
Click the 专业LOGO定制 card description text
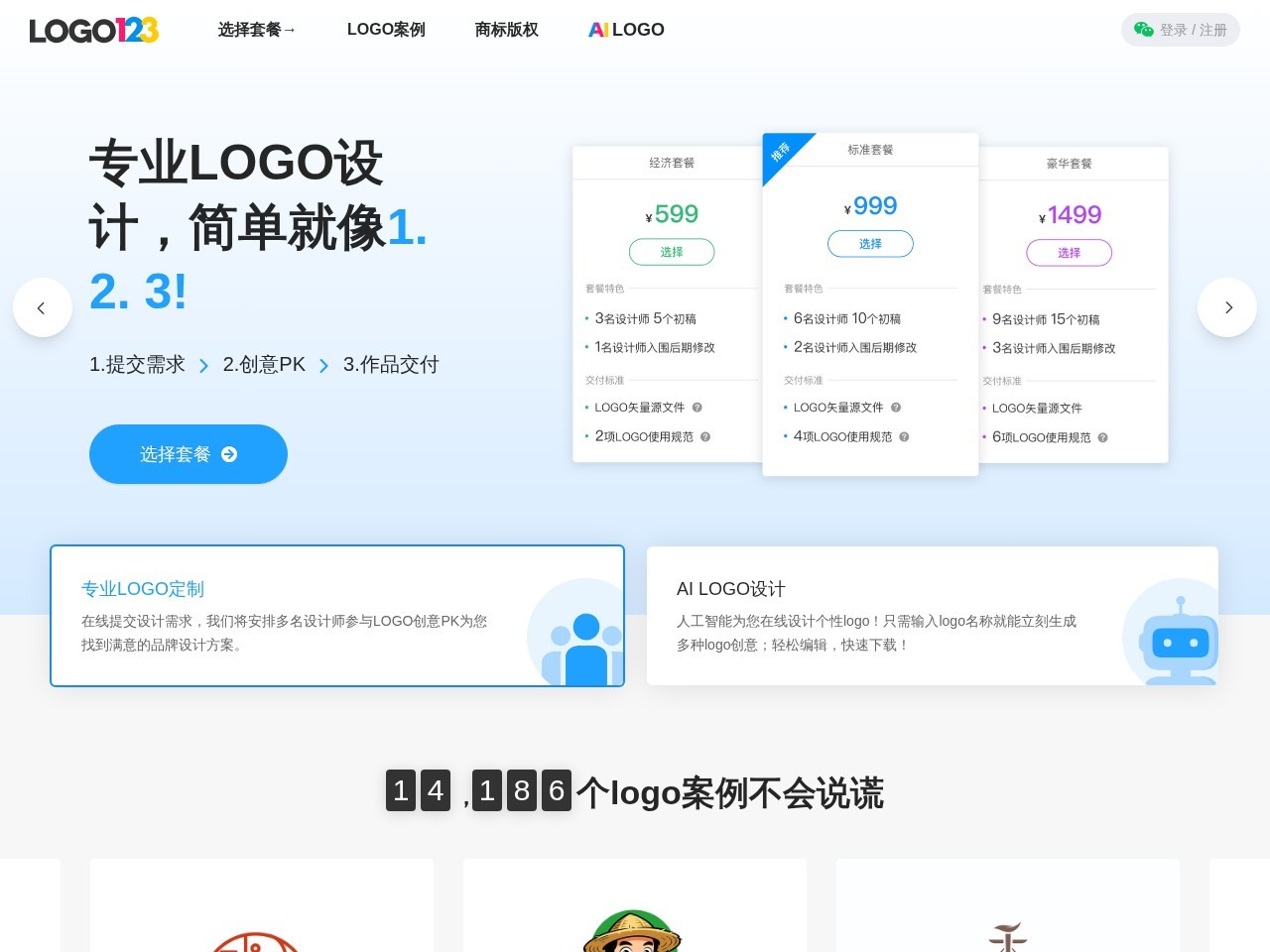tap(285, 633)
